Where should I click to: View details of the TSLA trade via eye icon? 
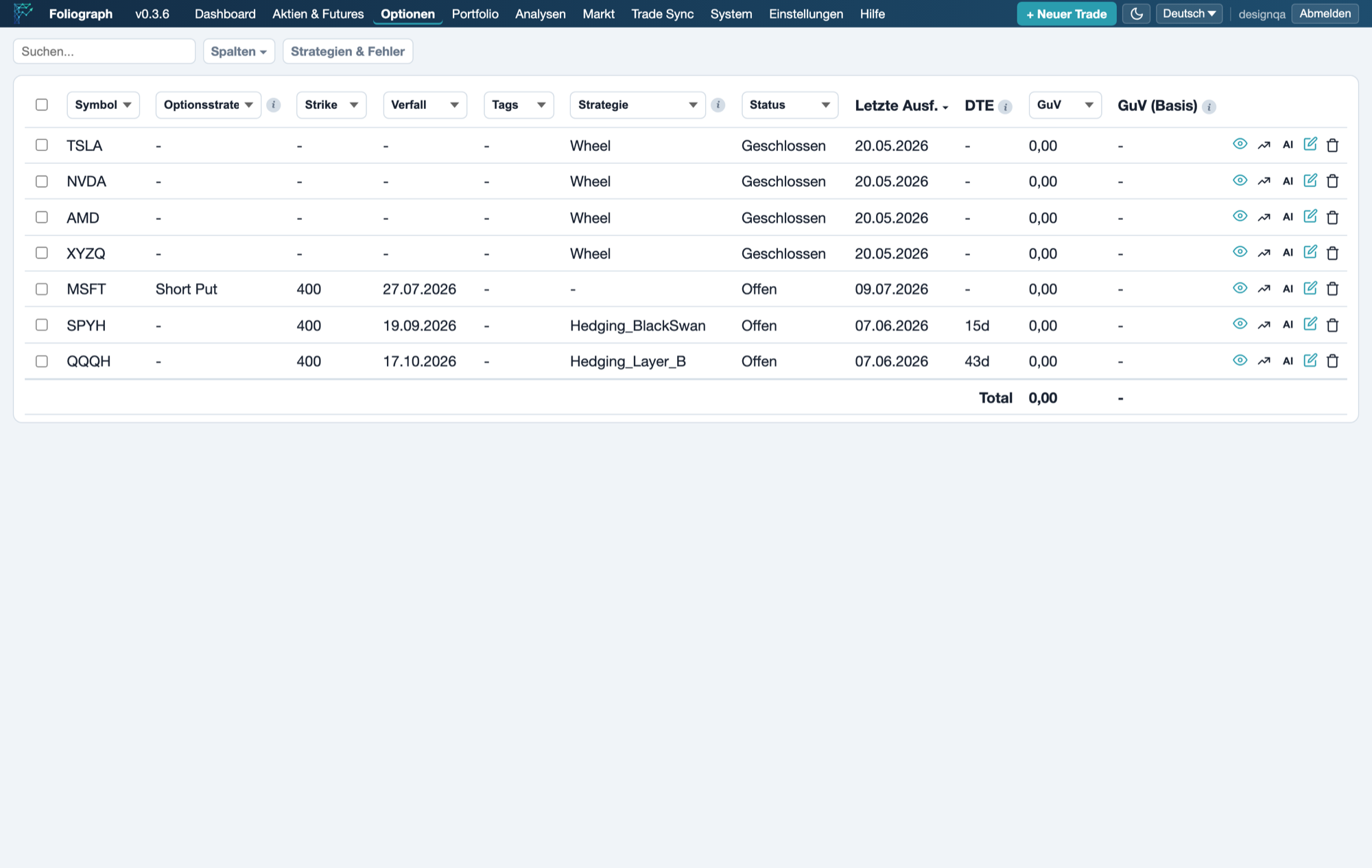click(x=1240, y=144)
